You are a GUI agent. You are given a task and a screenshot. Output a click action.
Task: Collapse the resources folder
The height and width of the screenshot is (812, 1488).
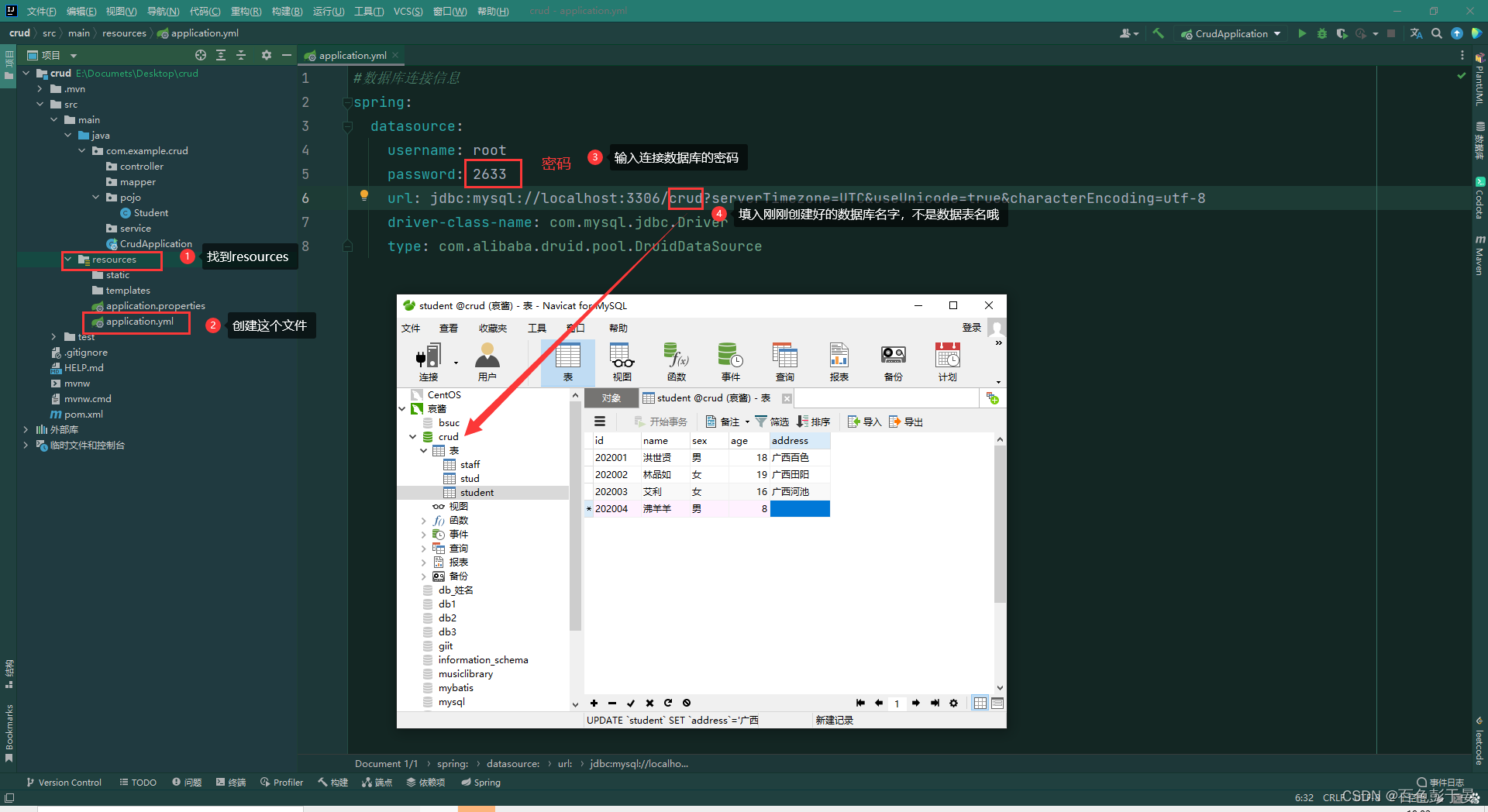click(68, 260)
